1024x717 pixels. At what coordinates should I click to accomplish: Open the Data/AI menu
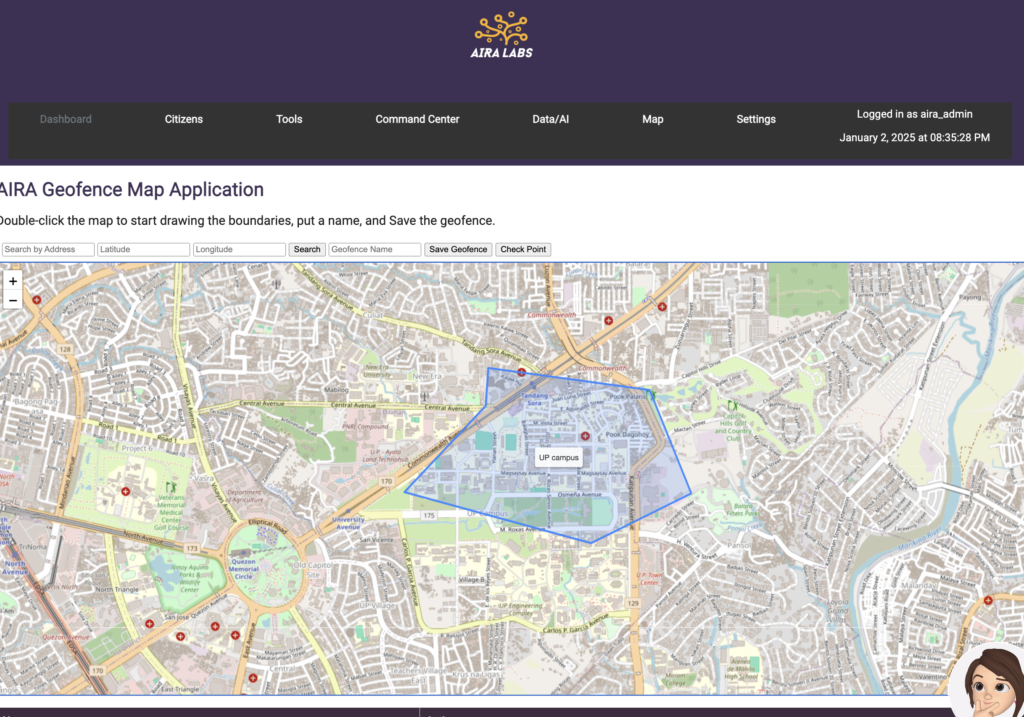pos(550,119)
